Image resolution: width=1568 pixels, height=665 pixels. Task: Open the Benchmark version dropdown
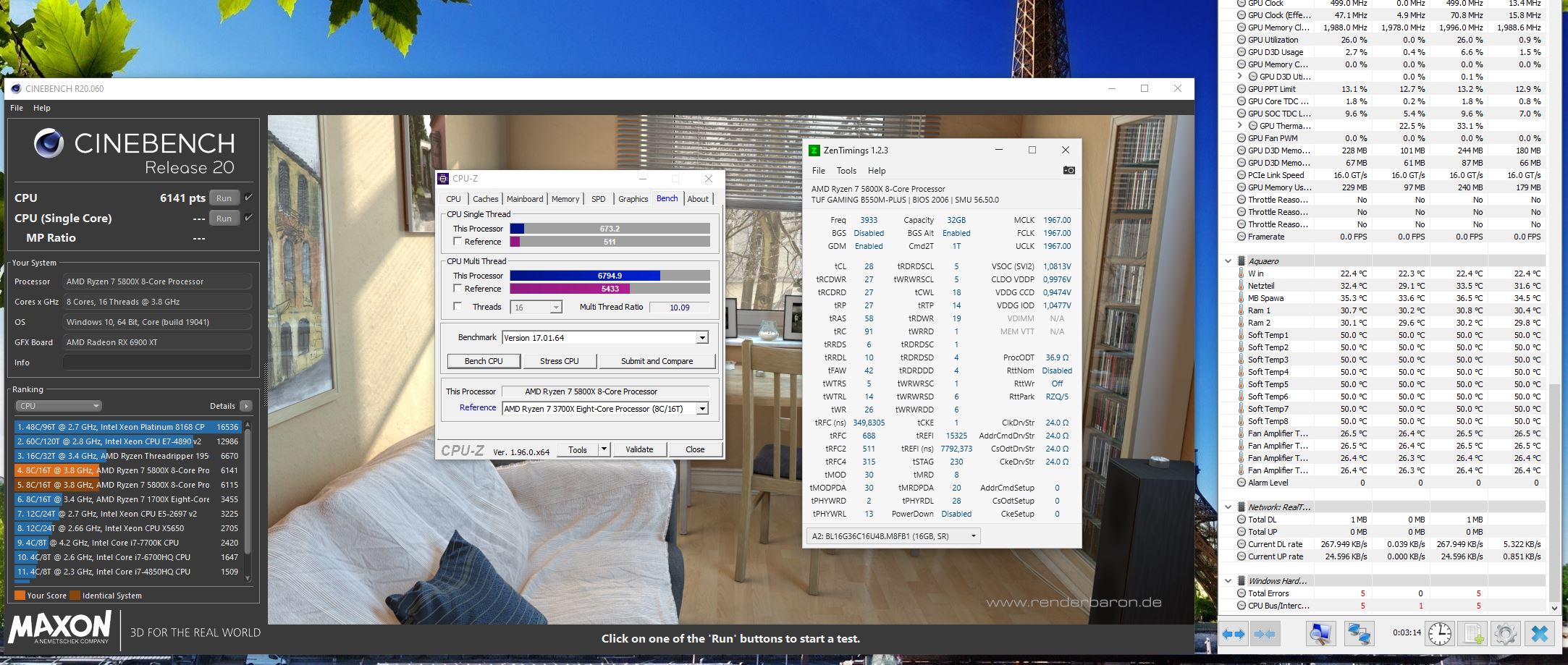[x=701, y=338]
